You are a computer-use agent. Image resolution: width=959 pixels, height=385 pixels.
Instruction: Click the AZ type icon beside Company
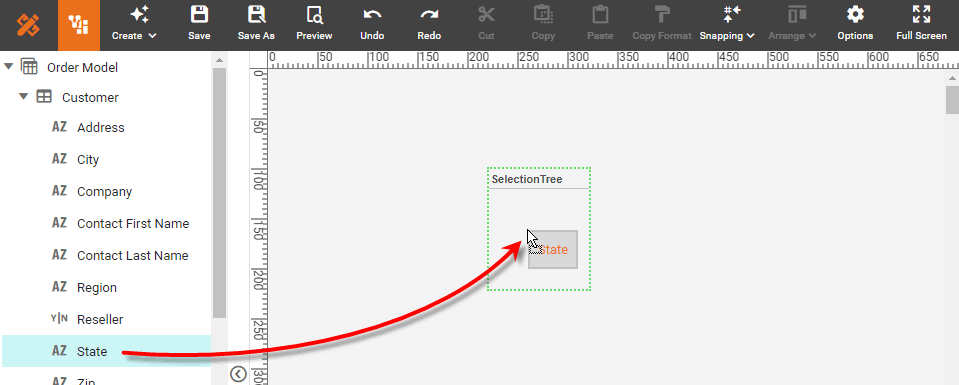(59, 190)
